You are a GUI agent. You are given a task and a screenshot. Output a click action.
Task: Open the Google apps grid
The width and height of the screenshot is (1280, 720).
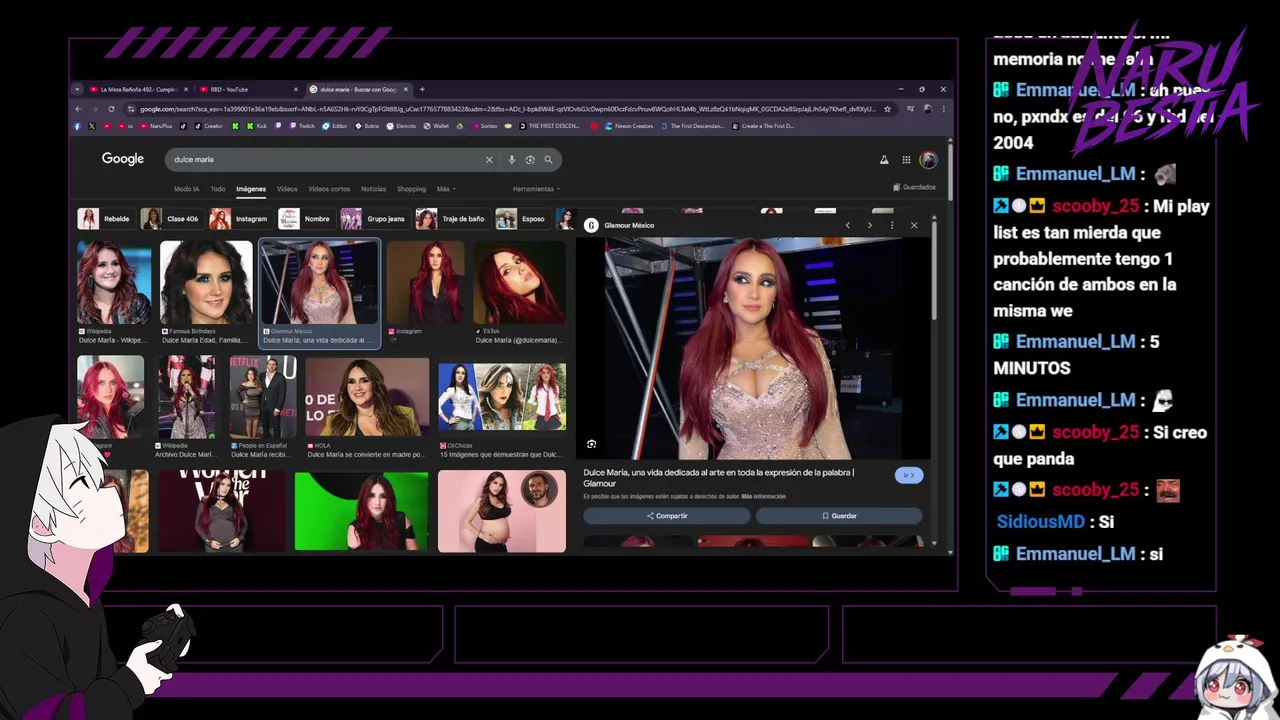(906, 159)
